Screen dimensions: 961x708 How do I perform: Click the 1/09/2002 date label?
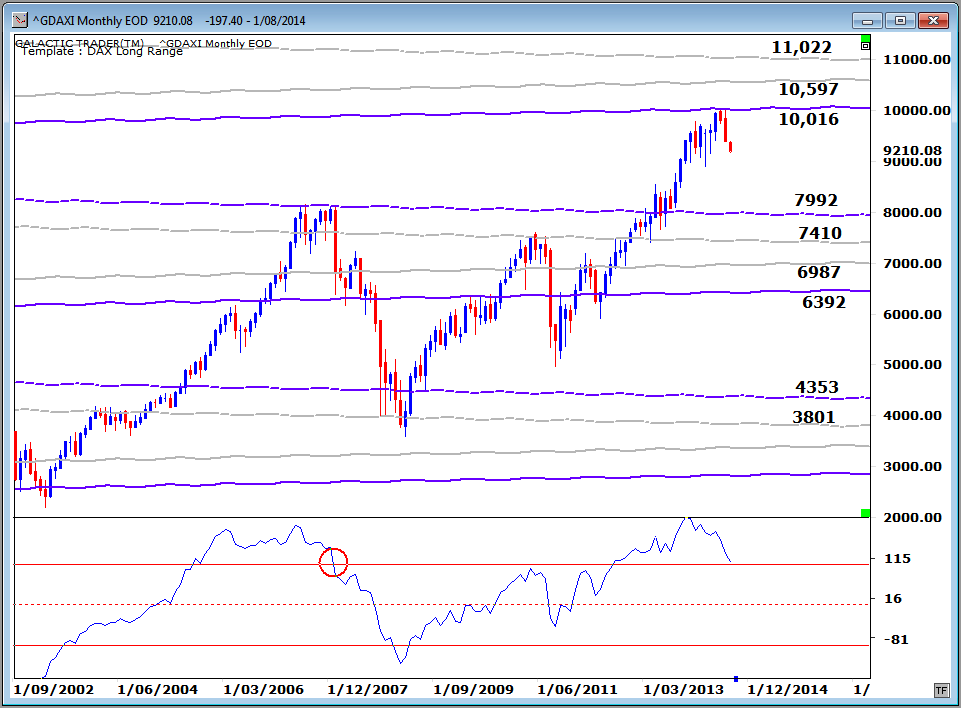[53, 690]
